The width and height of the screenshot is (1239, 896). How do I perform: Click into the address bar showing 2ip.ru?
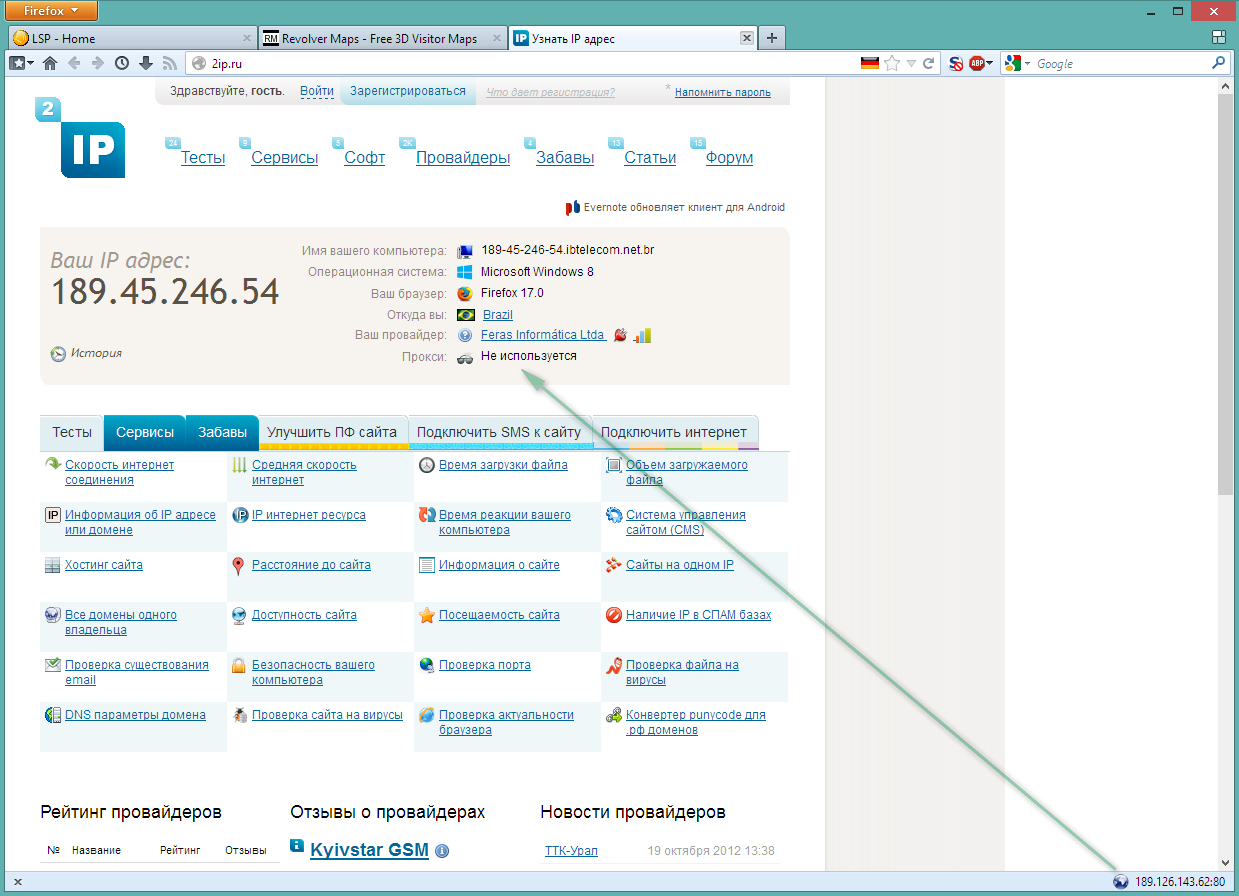point(520,63)
